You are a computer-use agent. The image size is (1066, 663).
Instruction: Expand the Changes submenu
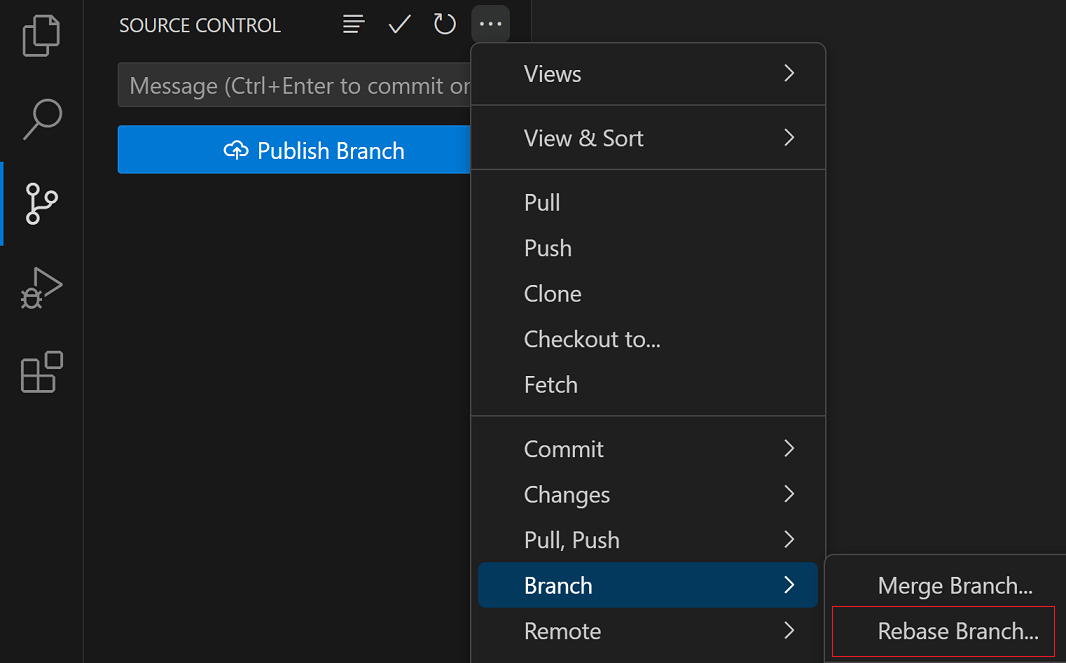[x=648, y=494]
